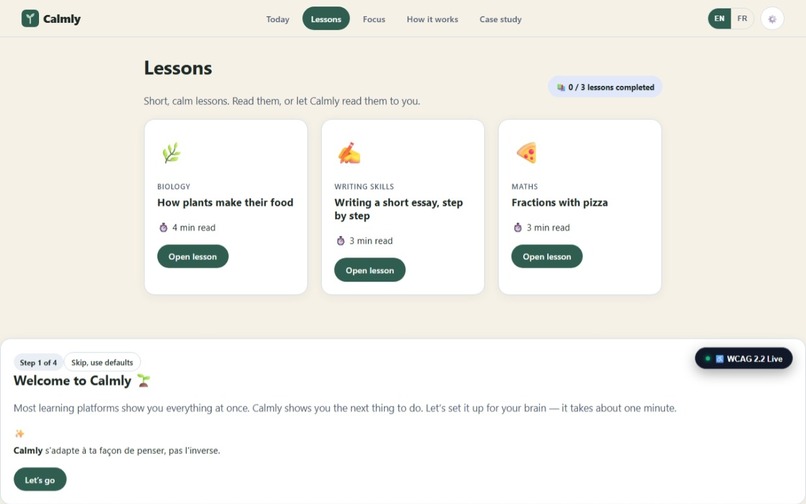Switch language to EN

coord(719,19)
